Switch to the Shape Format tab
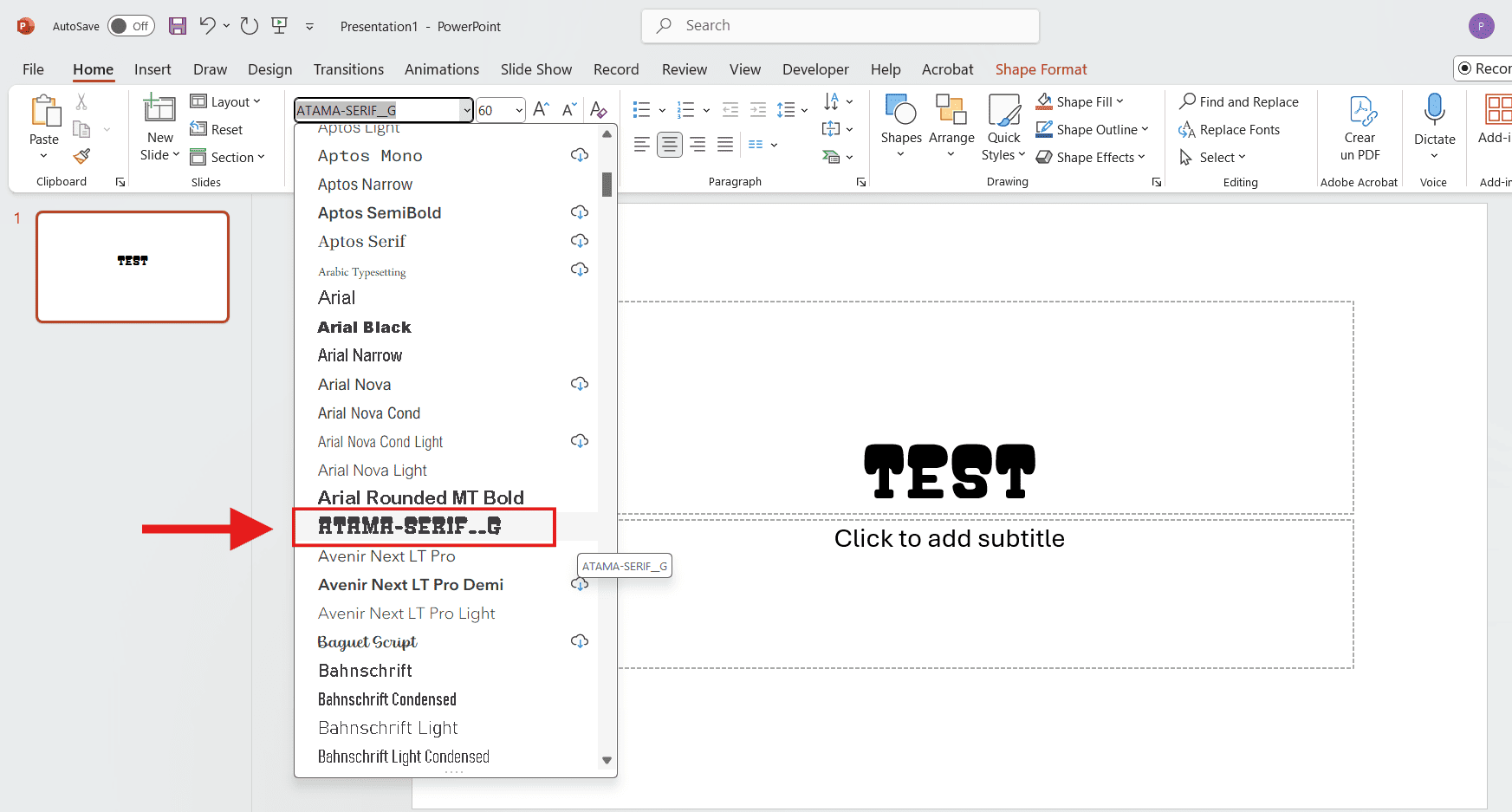Image resolution: width=1512 pixels, height=812 pixels. point(1041,69)
